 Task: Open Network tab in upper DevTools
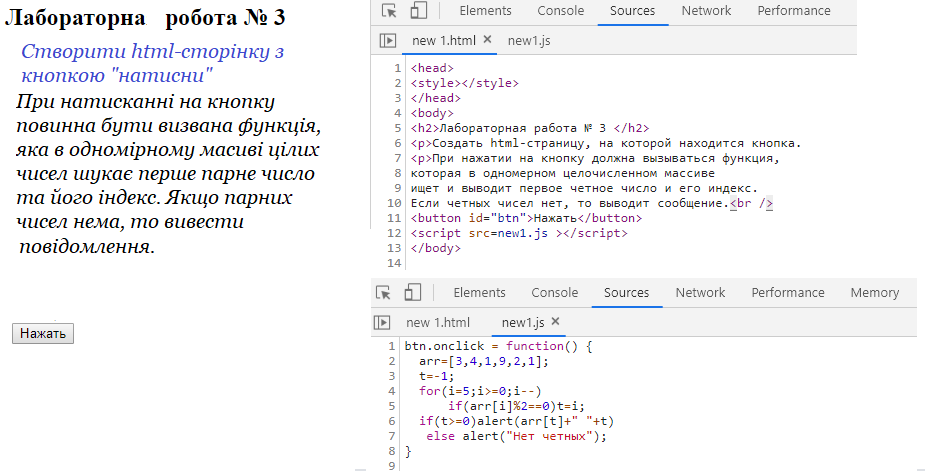point(706,11)
